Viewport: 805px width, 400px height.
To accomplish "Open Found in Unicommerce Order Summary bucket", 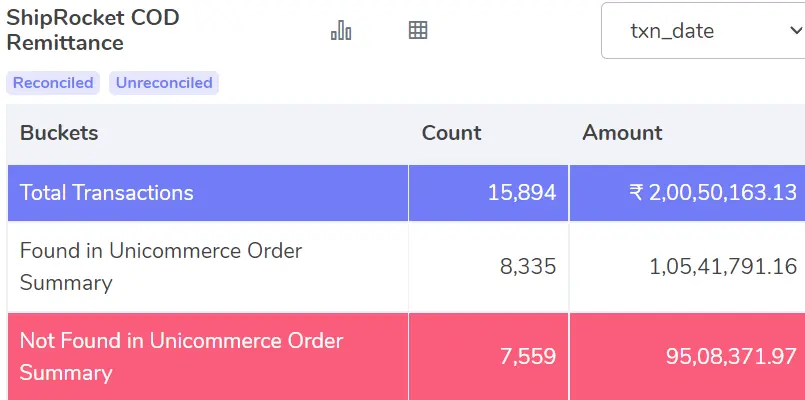I will [x=161, y=266].
